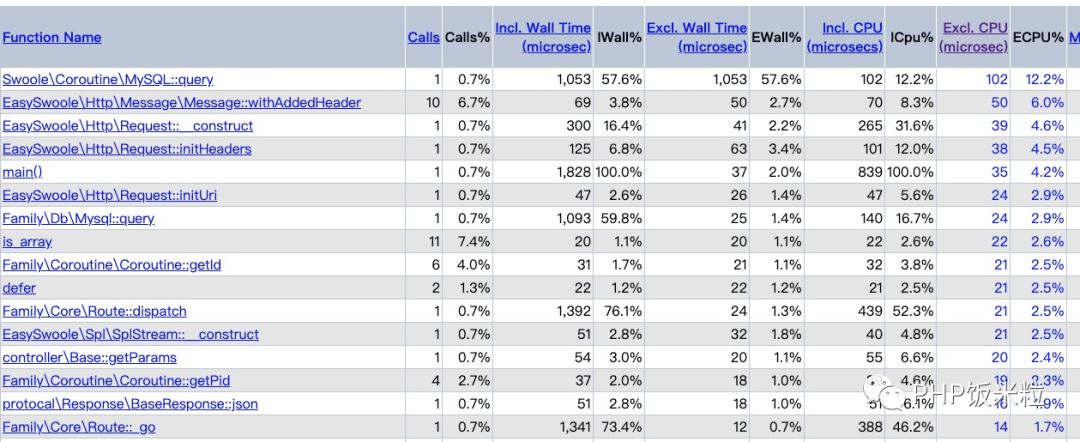Open SplStream::__construct function link
Viewport: 1080px width, 442px height.
click(130, 334)
